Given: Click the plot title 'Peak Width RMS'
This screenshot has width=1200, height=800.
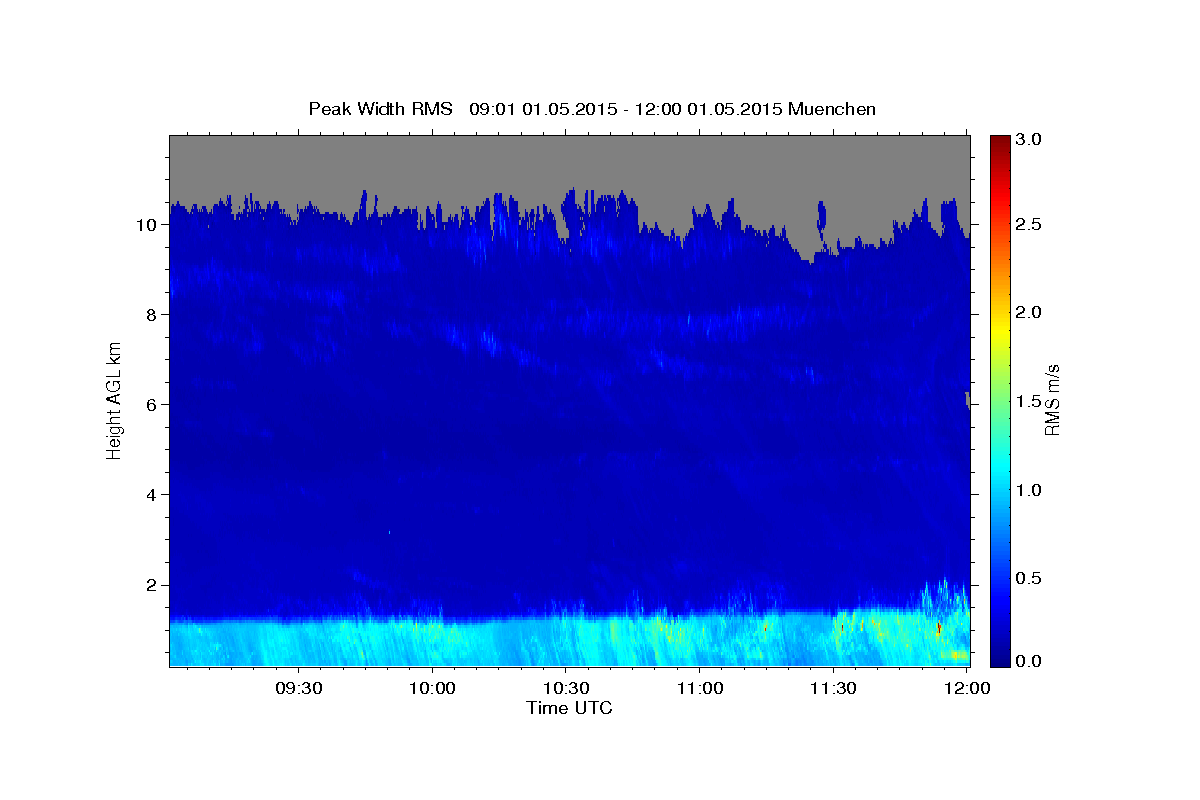Looking at the screenshot, I should click(x=381, y=108).
